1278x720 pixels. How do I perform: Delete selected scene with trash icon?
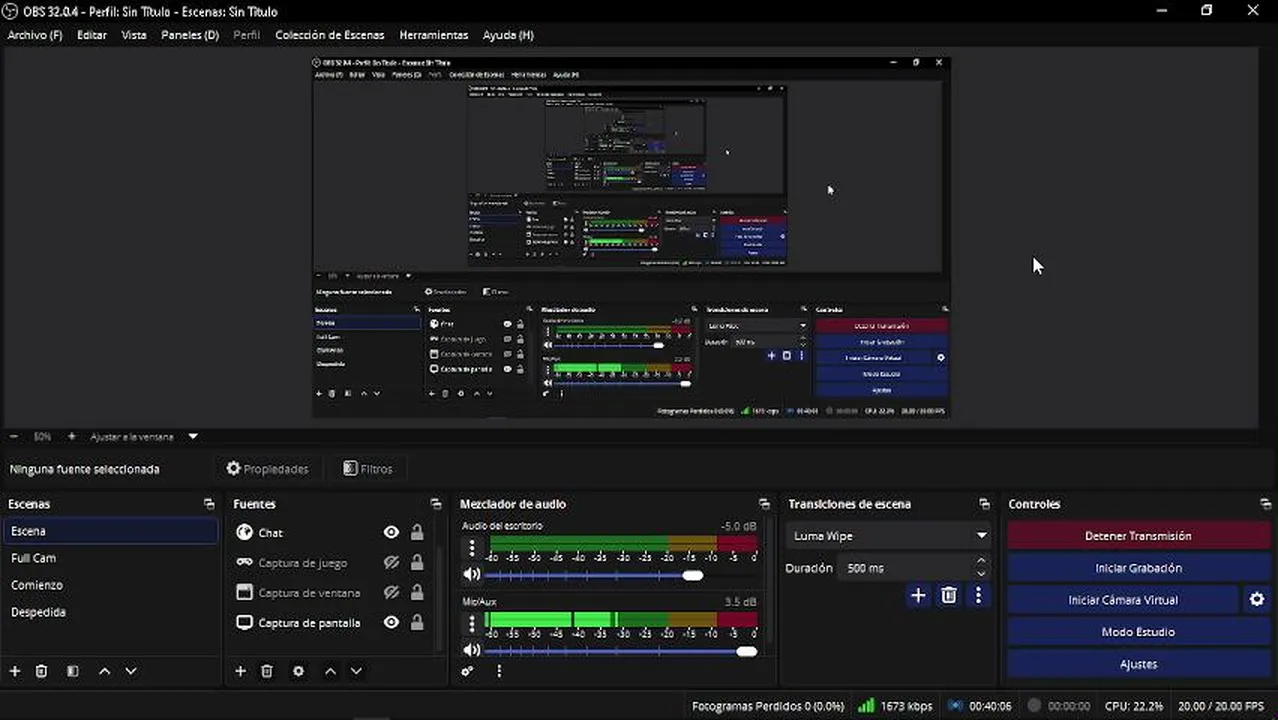41,671
